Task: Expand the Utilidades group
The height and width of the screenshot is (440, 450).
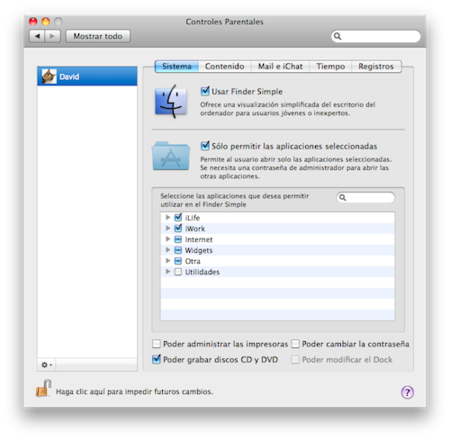Action: [168, 272]
